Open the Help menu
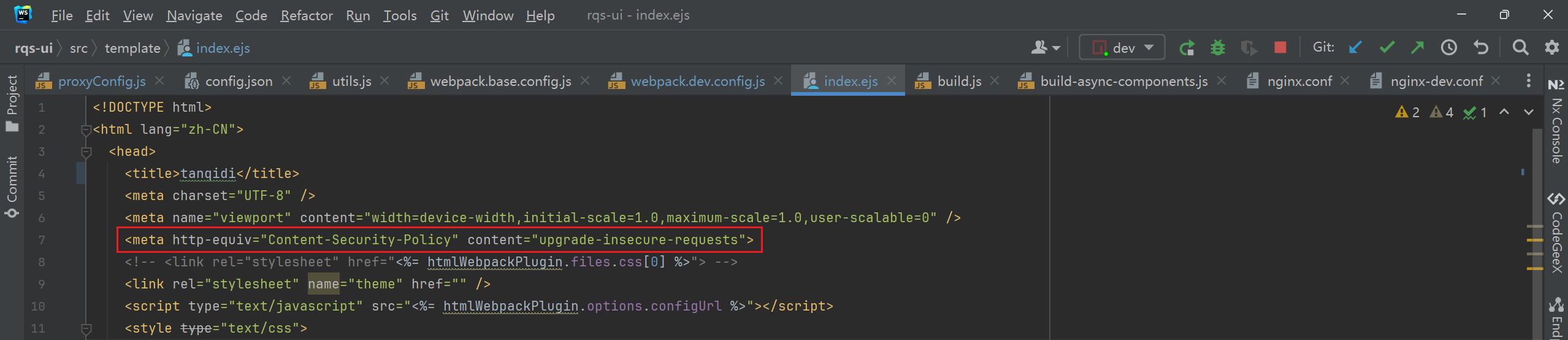This screenshot has width=1568, height=340. [540, 15]
